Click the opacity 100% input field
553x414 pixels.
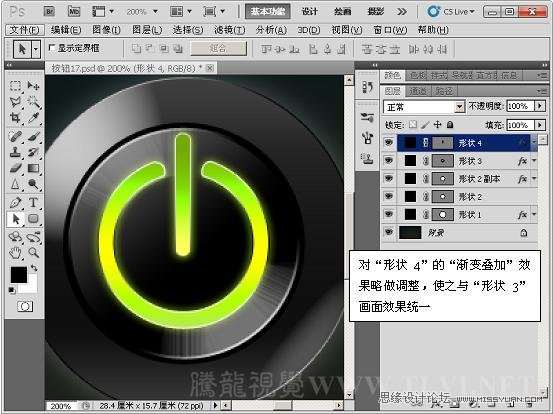click(x=521, y=106)
